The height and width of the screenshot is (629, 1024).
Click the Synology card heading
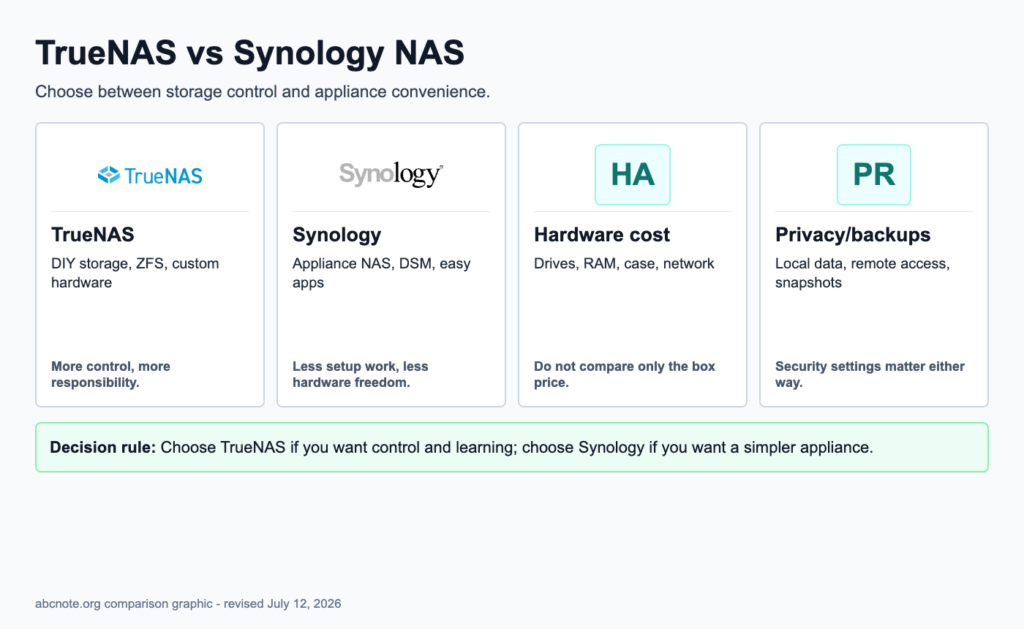336,234
